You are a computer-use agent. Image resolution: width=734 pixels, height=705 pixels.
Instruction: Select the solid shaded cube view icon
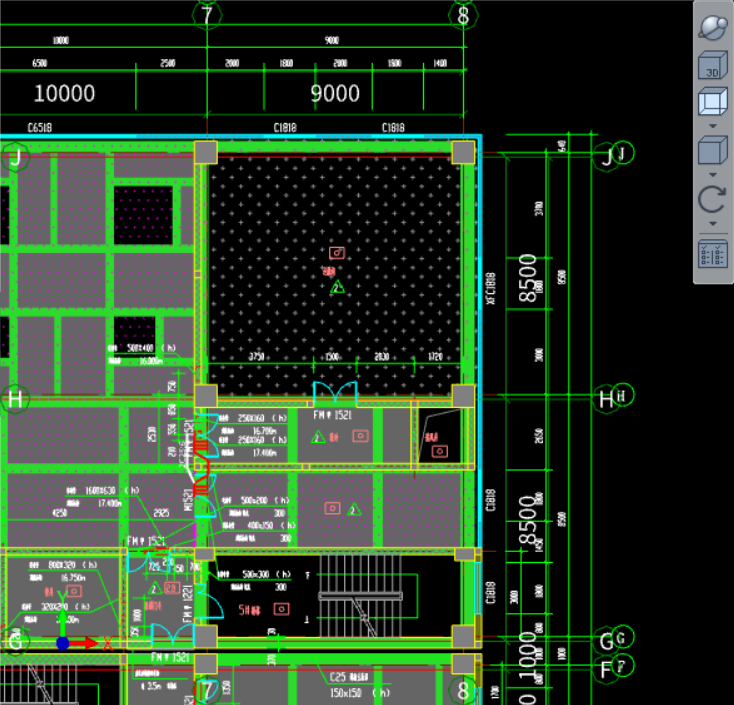pos(712,150)
